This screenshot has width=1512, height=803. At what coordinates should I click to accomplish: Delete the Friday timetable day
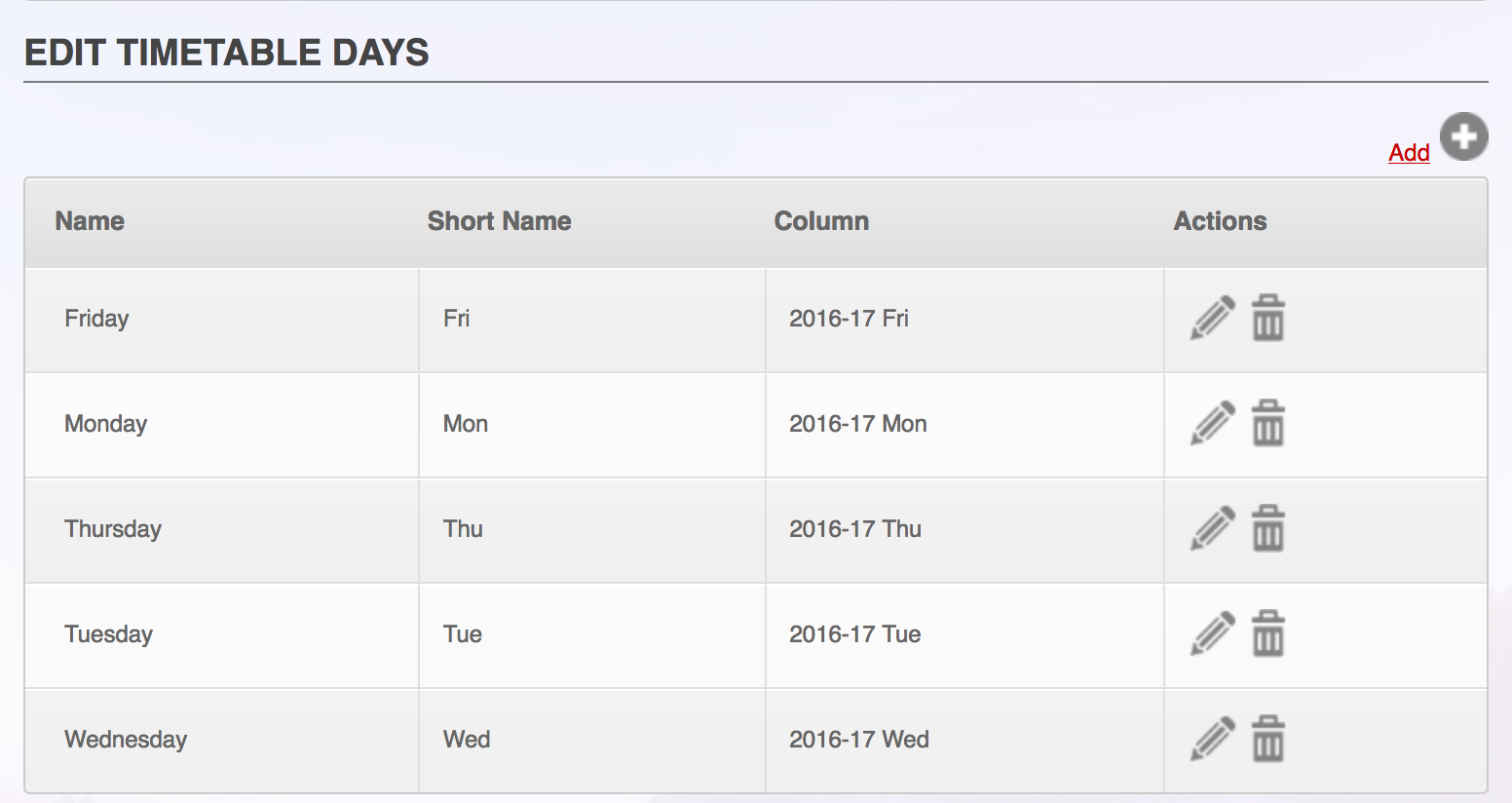click(1267, 318)
